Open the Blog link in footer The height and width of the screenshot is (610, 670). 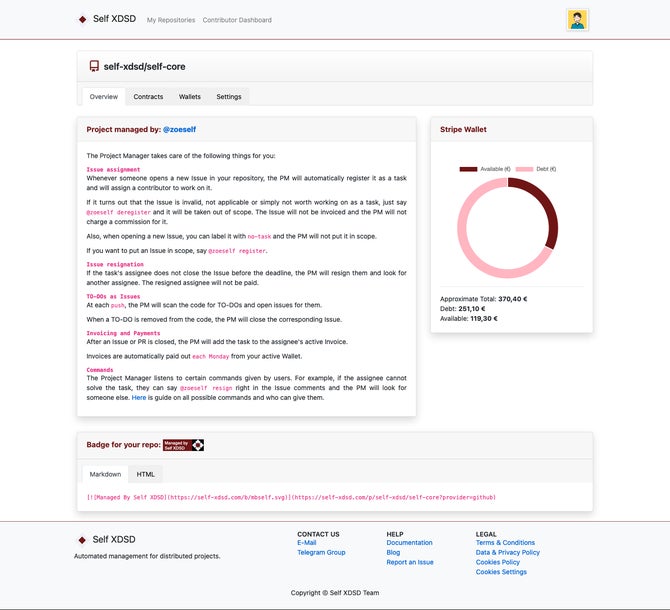point(393,552)
